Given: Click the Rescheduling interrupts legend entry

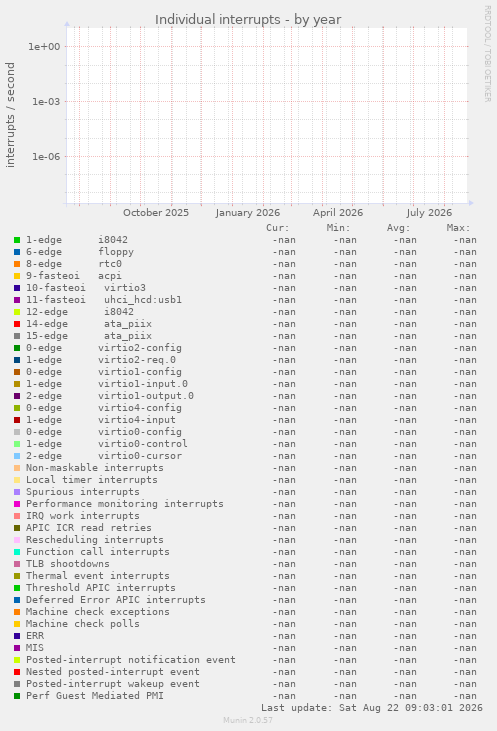Looking at the screenshot, I should (95, 540).
